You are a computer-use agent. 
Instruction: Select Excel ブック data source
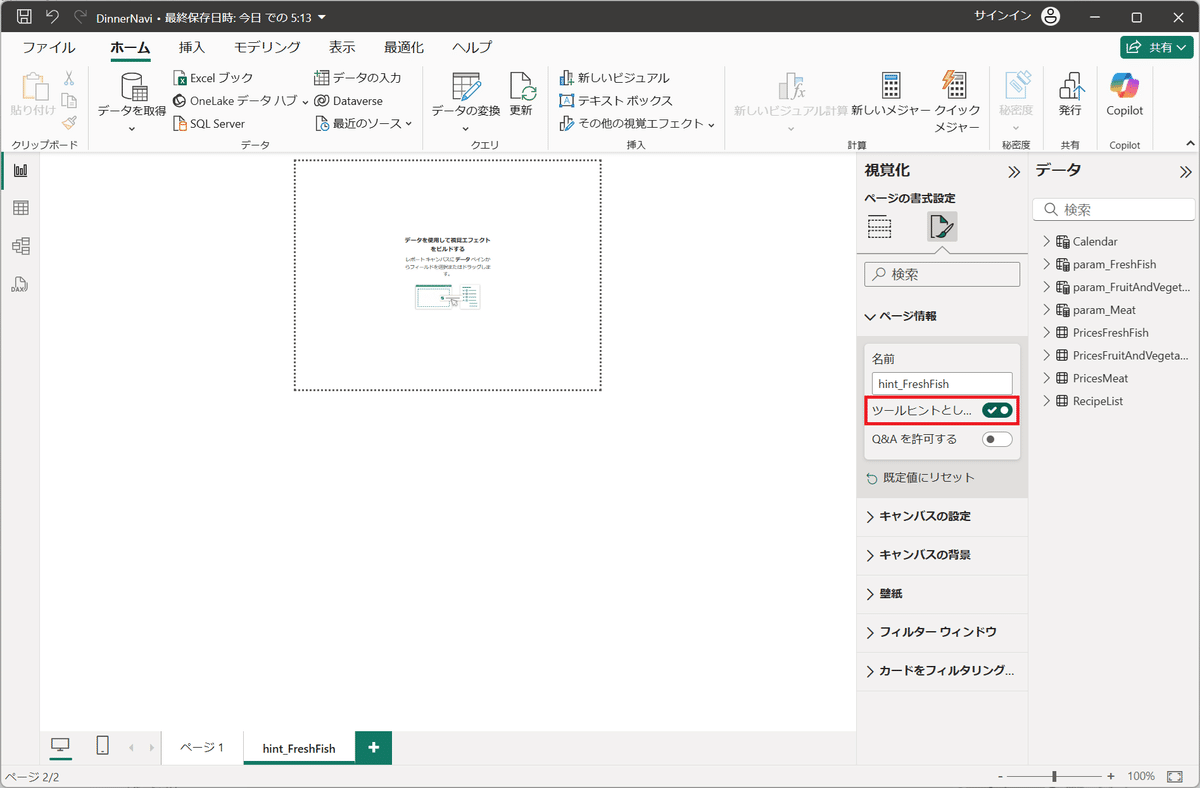(x=213, y=78)
